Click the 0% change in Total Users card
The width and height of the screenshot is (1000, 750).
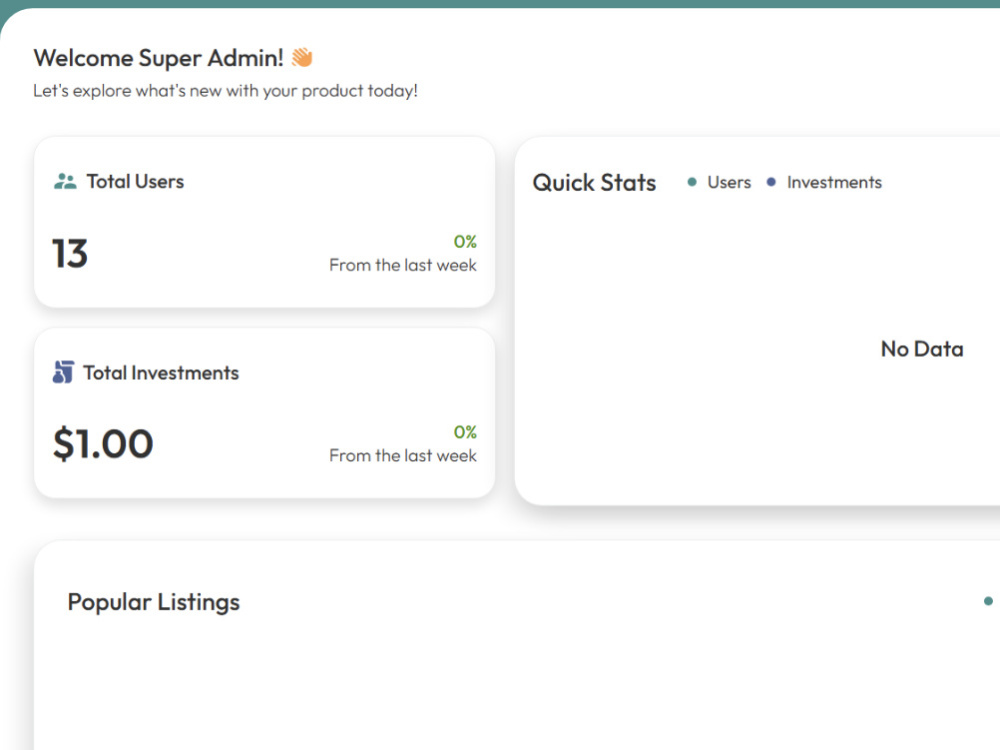(465, 242)
